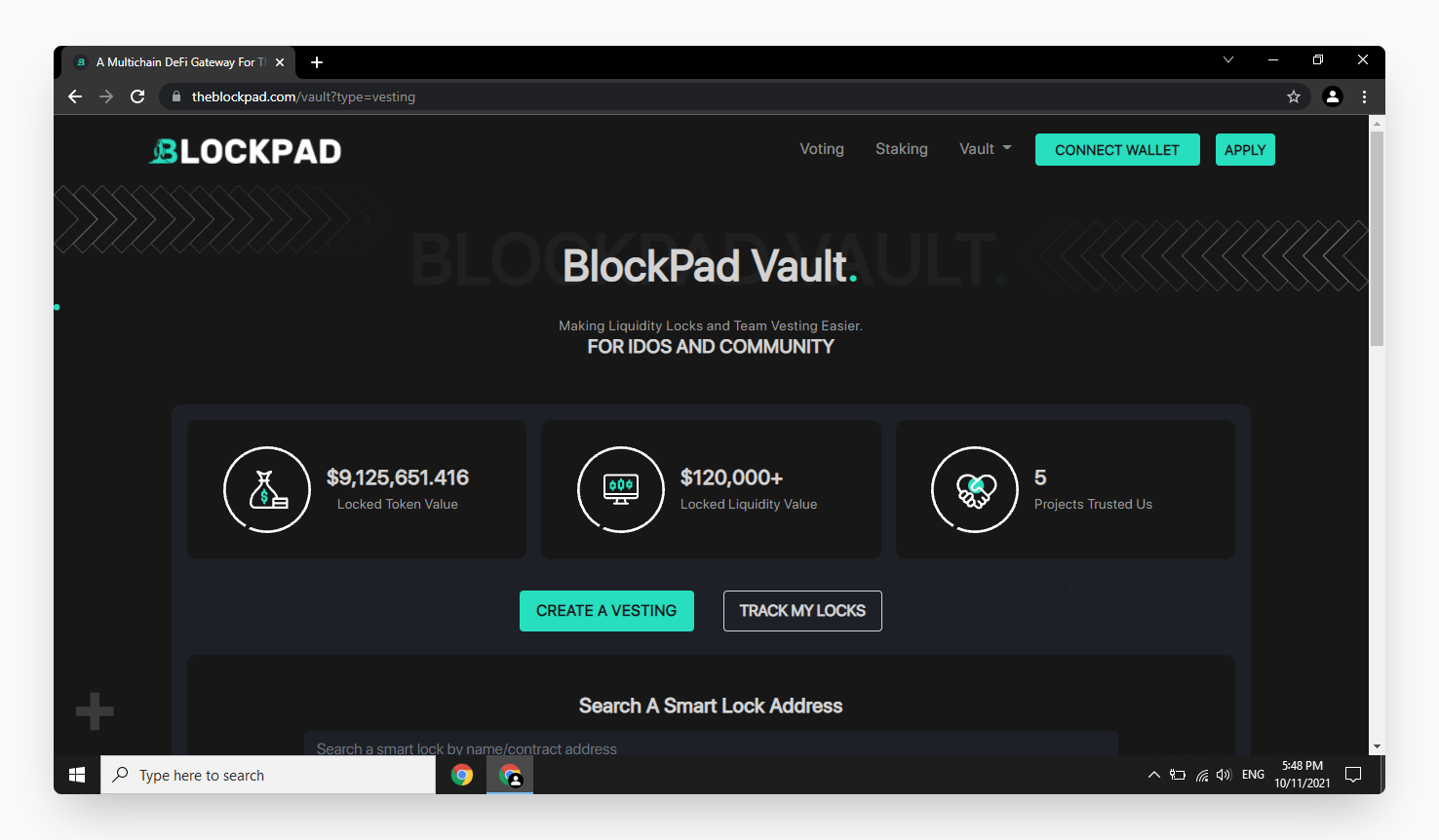Screen dimensions: 1439x840
Task: Show hidden system tray icons
Action: tap(1153, 775)
